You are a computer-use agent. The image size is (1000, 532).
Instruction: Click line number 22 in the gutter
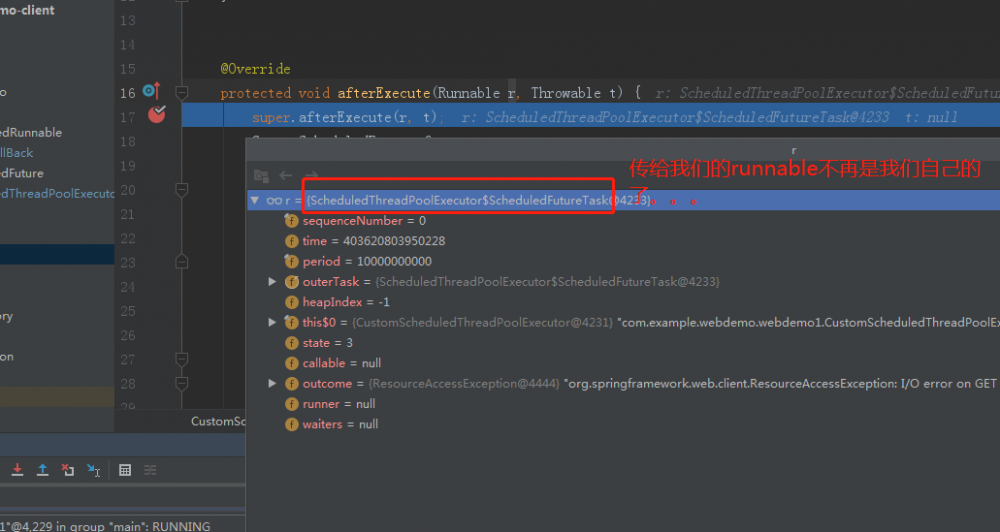point(128,239)
